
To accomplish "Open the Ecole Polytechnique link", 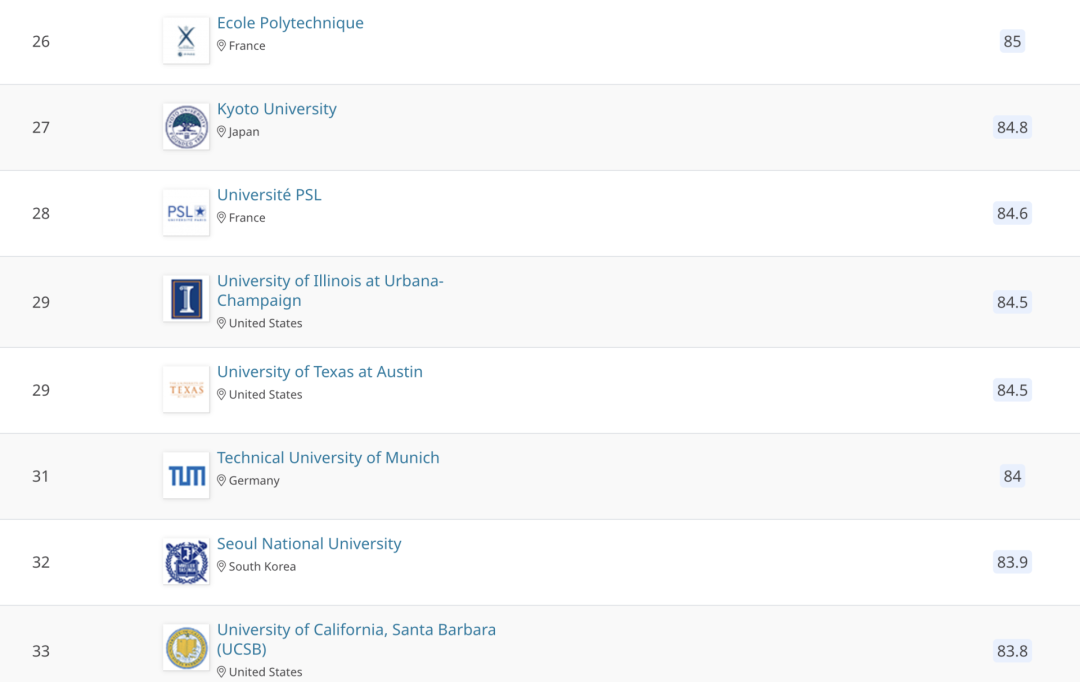I will coord(290,23).
